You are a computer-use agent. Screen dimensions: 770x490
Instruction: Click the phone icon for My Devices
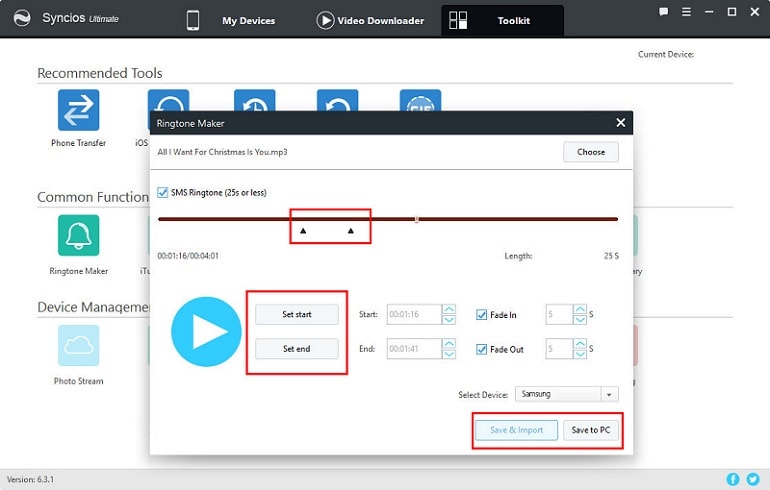point(192,20)
